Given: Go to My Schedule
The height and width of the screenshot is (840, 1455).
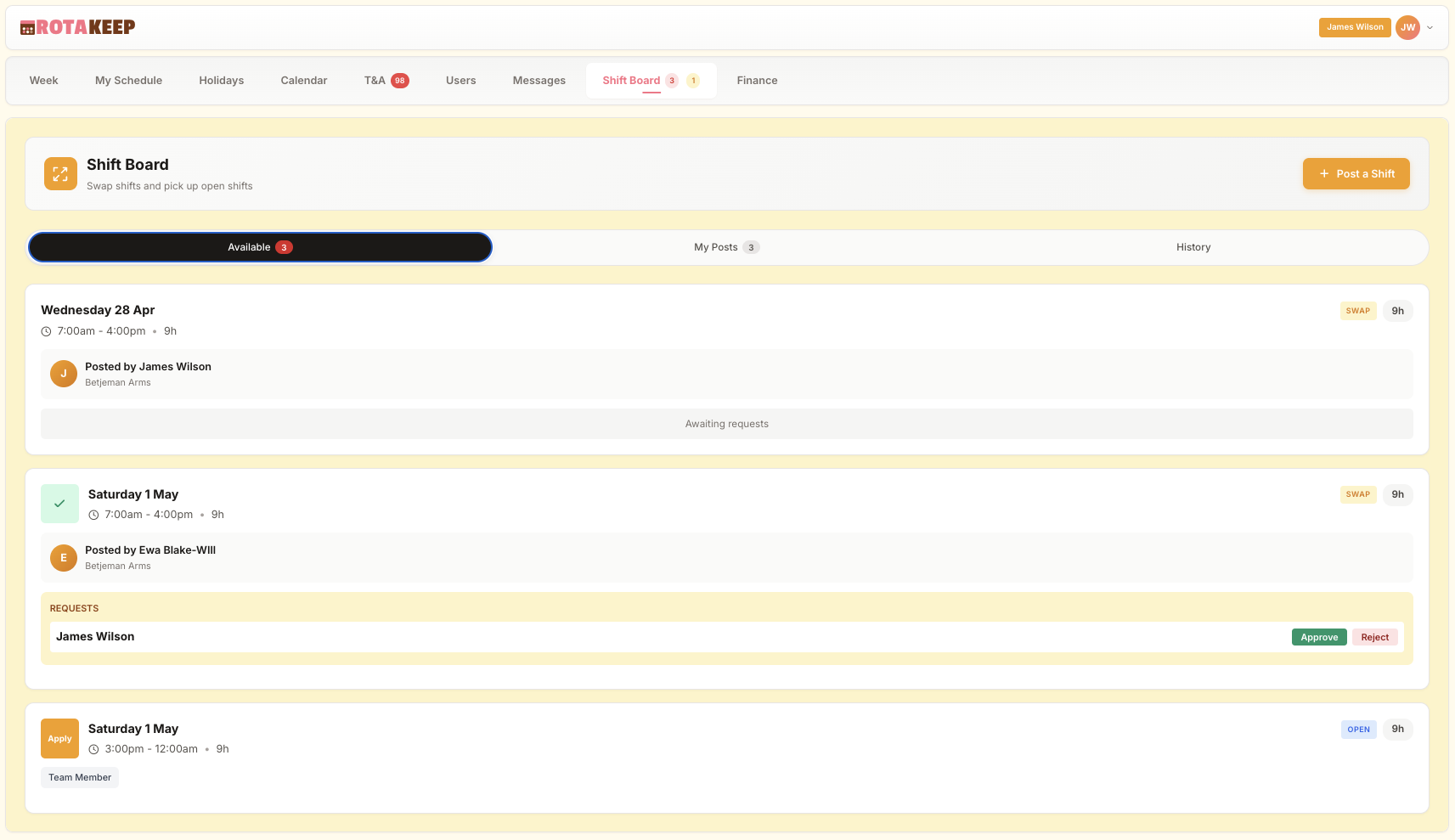Looking at the screenshot, I should (x=128, y=81).
